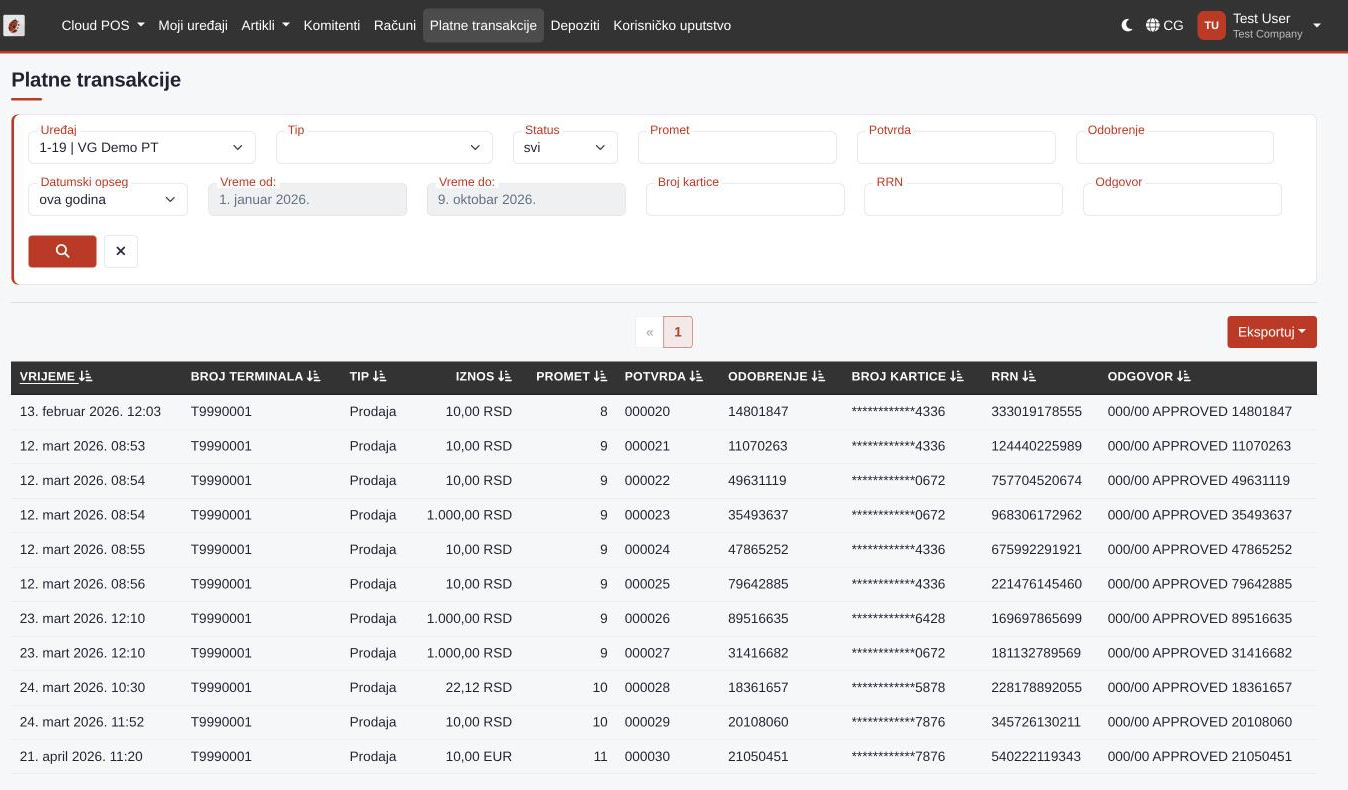Sort by Iznos column
Screen dimensions: 1348x790
(483, 376)
